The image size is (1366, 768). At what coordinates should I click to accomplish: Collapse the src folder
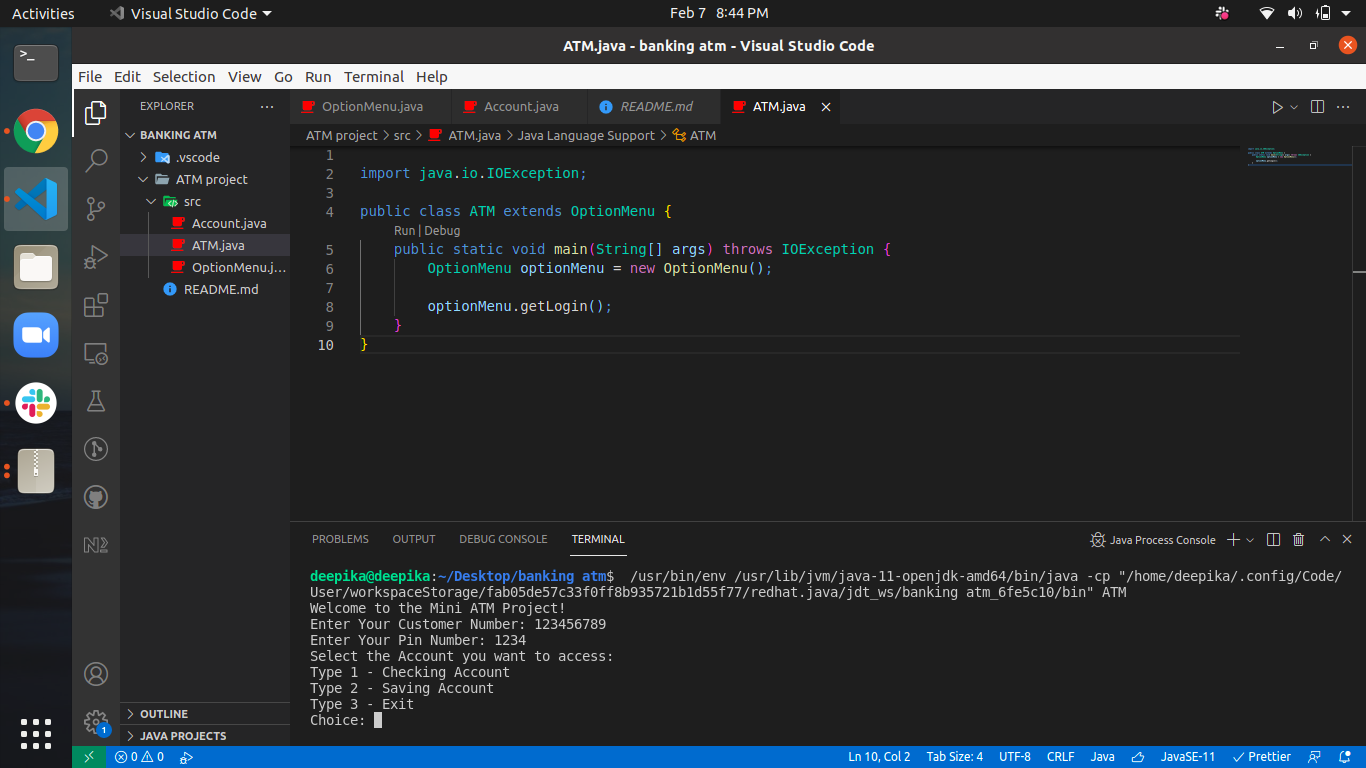click(151, 201)
